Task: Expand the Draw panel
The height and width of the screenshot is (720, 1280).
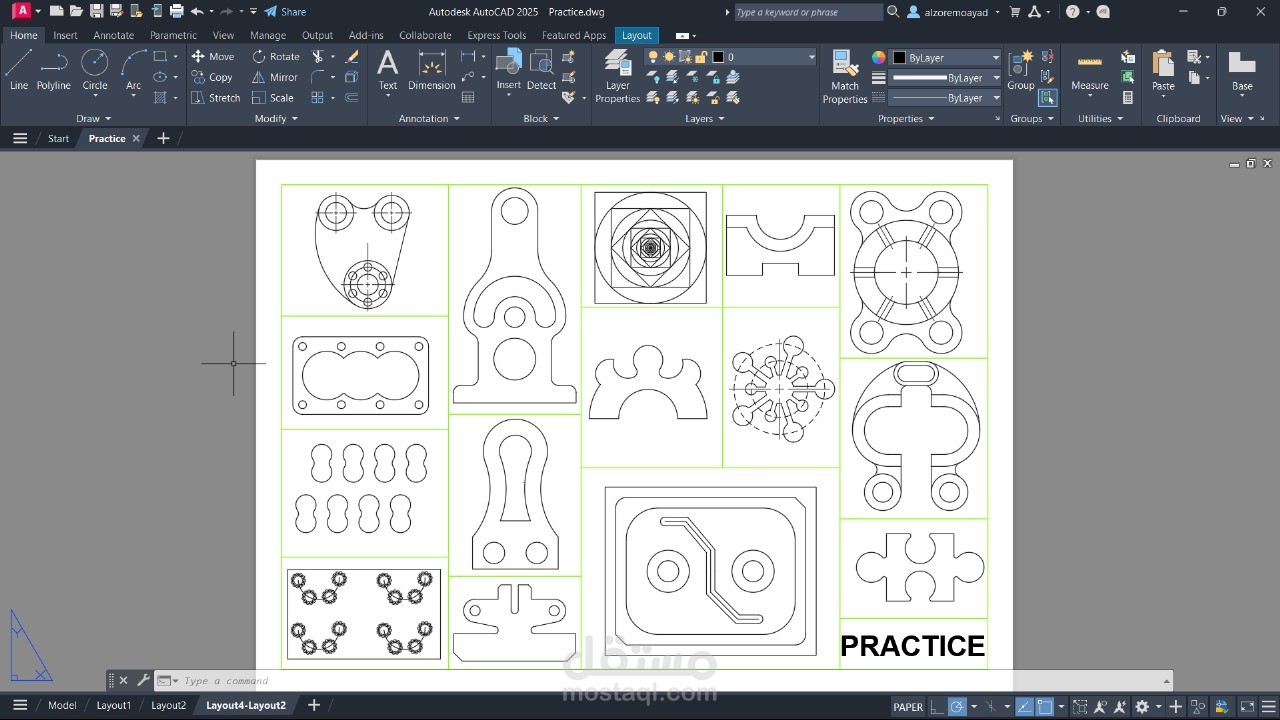Action: coord(94,118)
